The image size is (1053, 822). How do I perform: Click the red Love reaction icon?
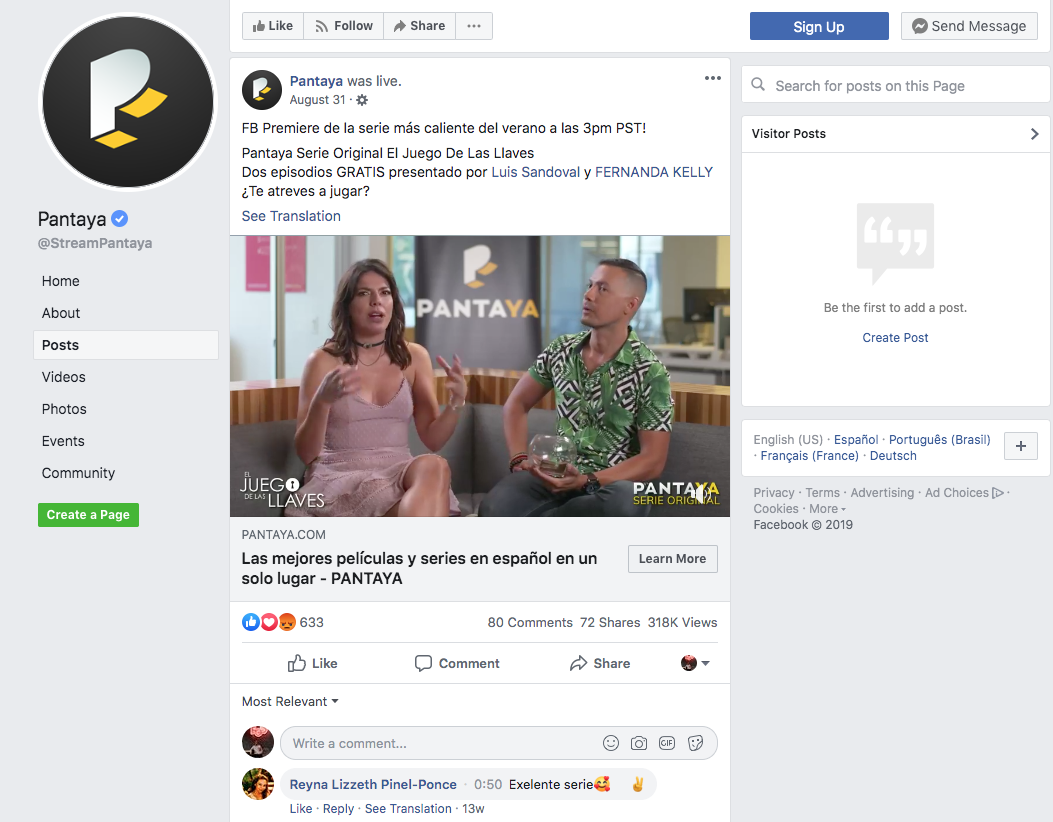(269, 623)
